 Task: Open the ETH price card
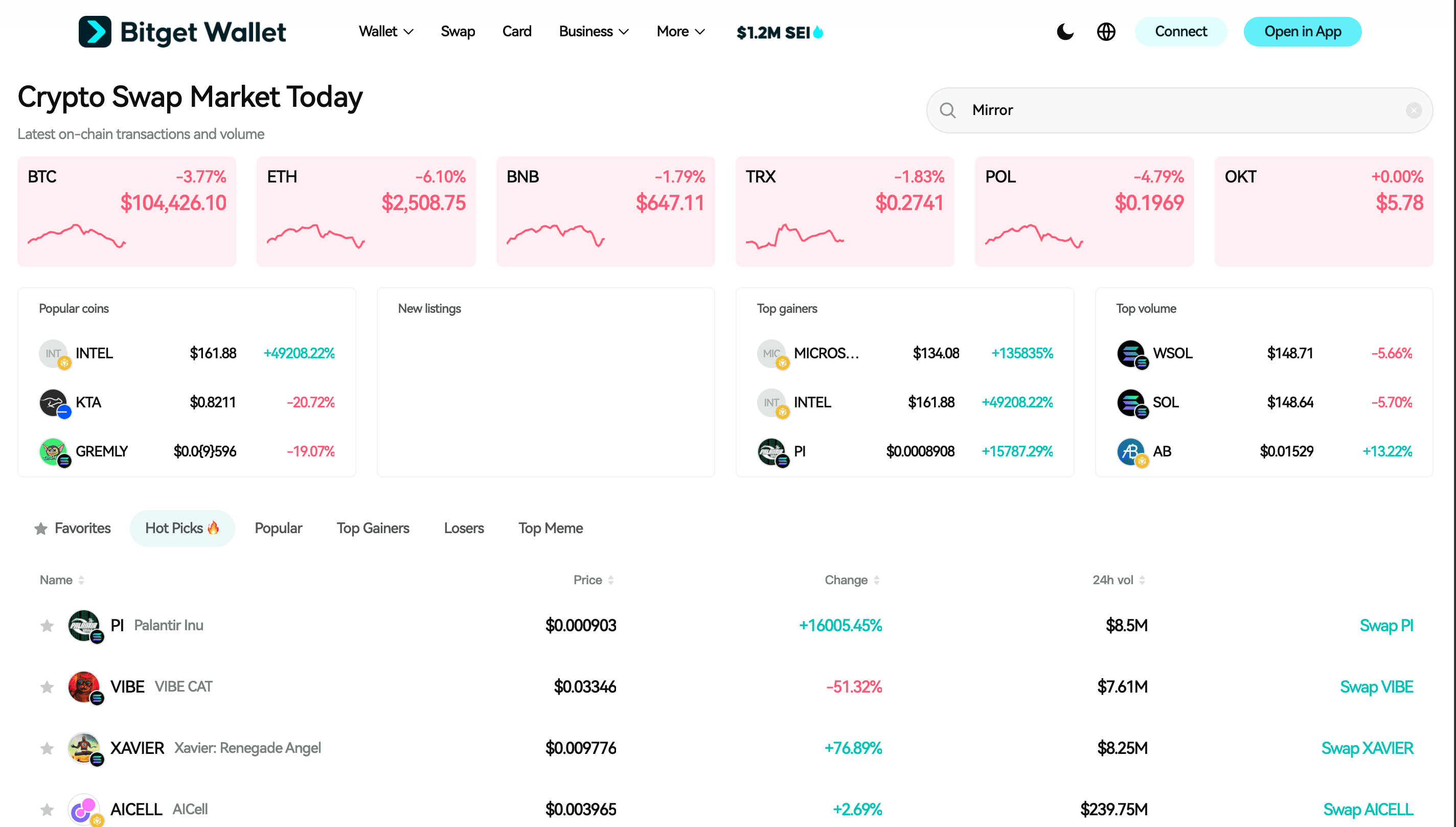pos(366,211)
